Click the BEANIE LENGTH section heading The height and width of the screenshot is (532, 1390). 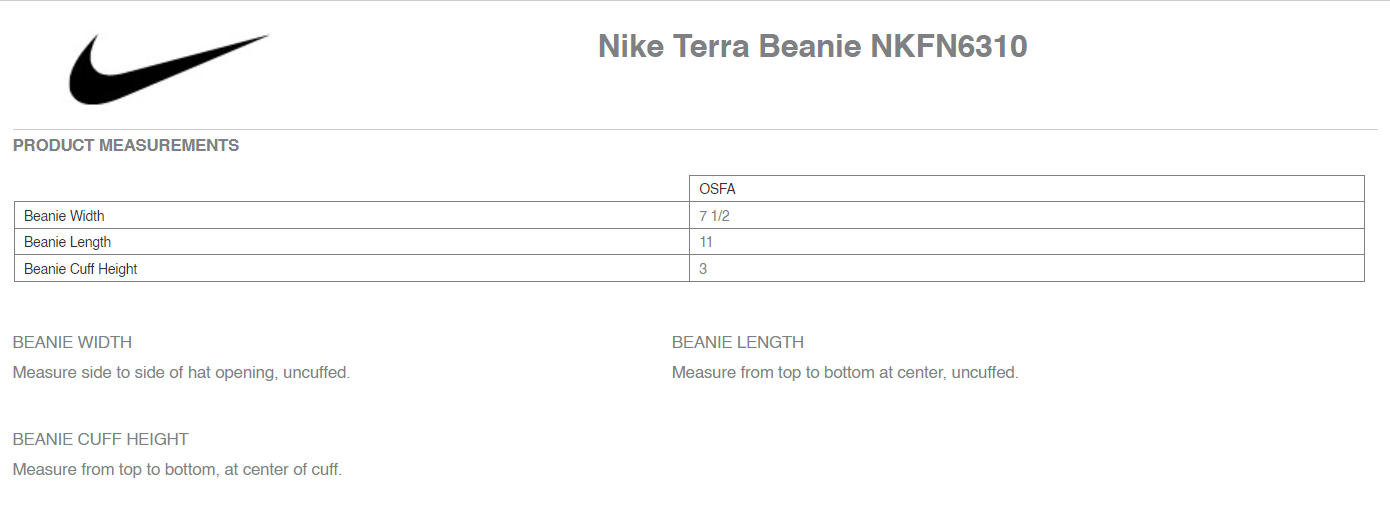point(738,343)
